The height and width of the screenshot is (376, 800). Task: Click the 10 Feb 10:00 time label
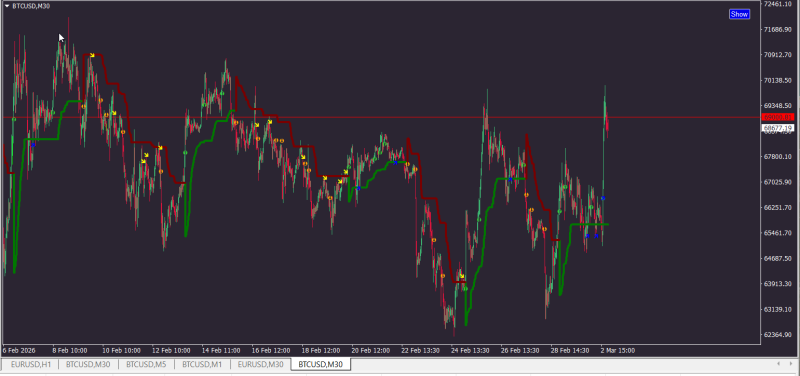coord(121,350)
